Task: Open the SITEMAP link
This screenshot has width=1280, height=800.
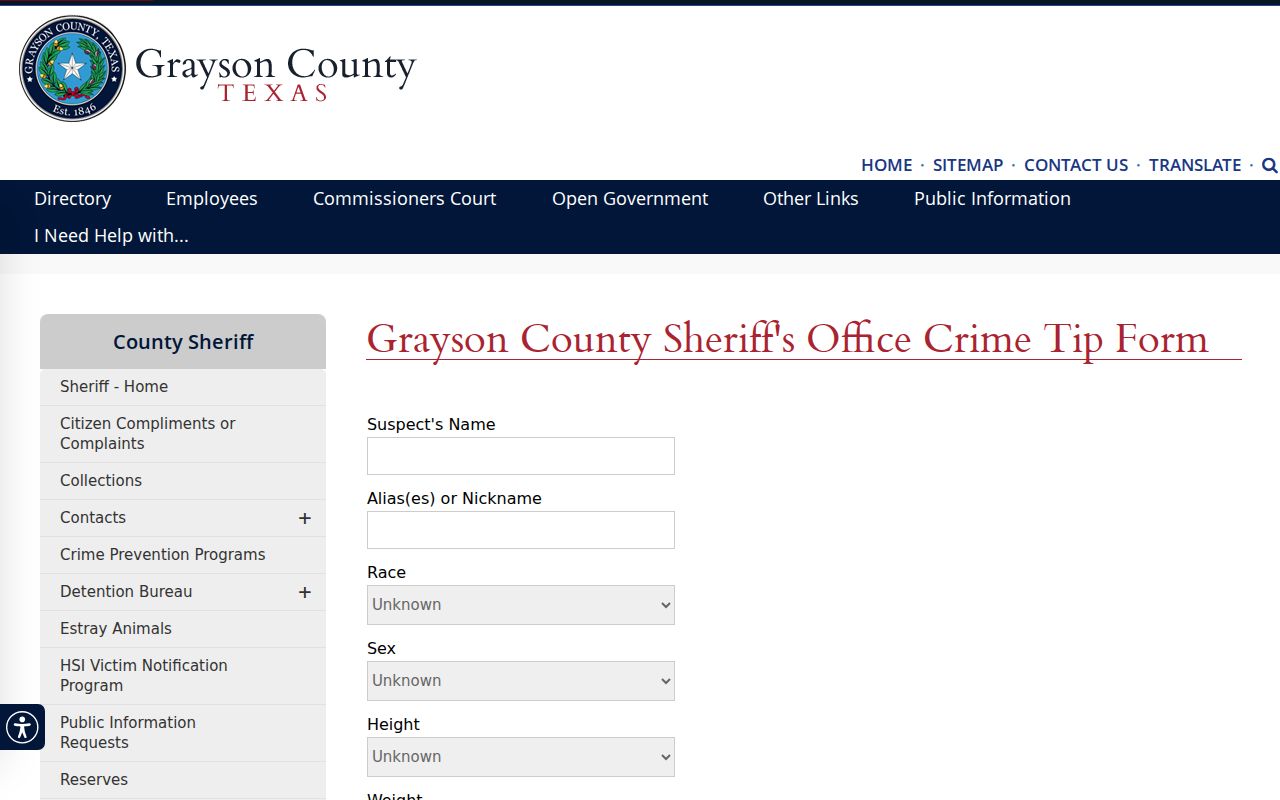Action: coord(968,165)
